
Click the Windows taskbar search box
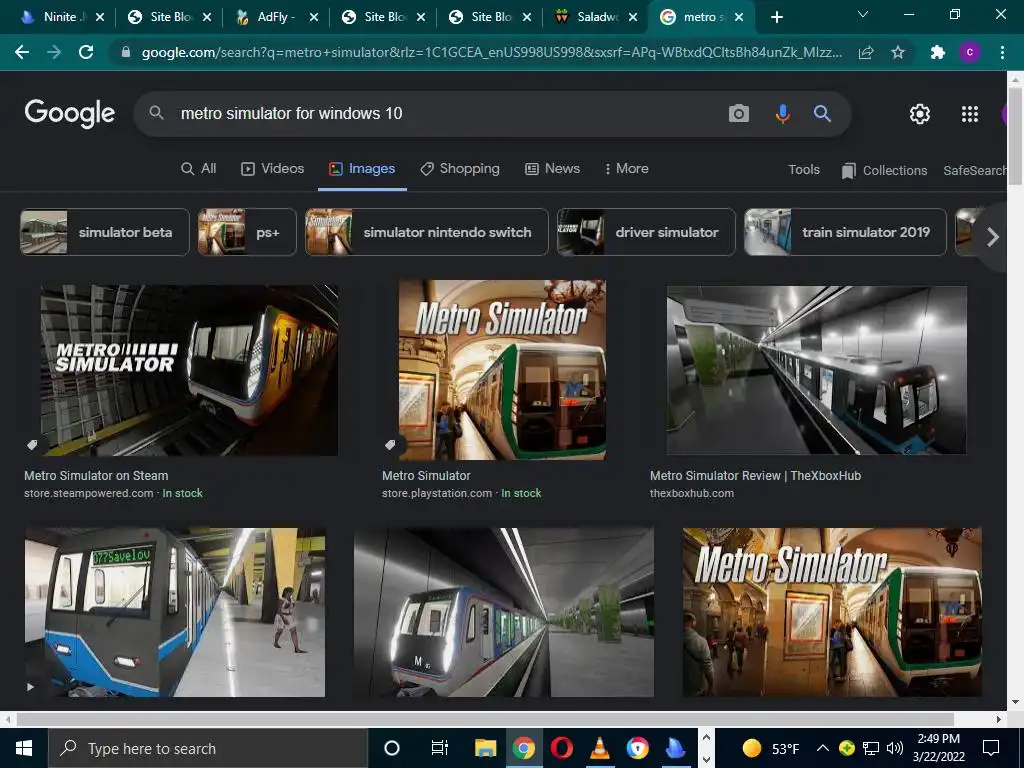point(208,748)
